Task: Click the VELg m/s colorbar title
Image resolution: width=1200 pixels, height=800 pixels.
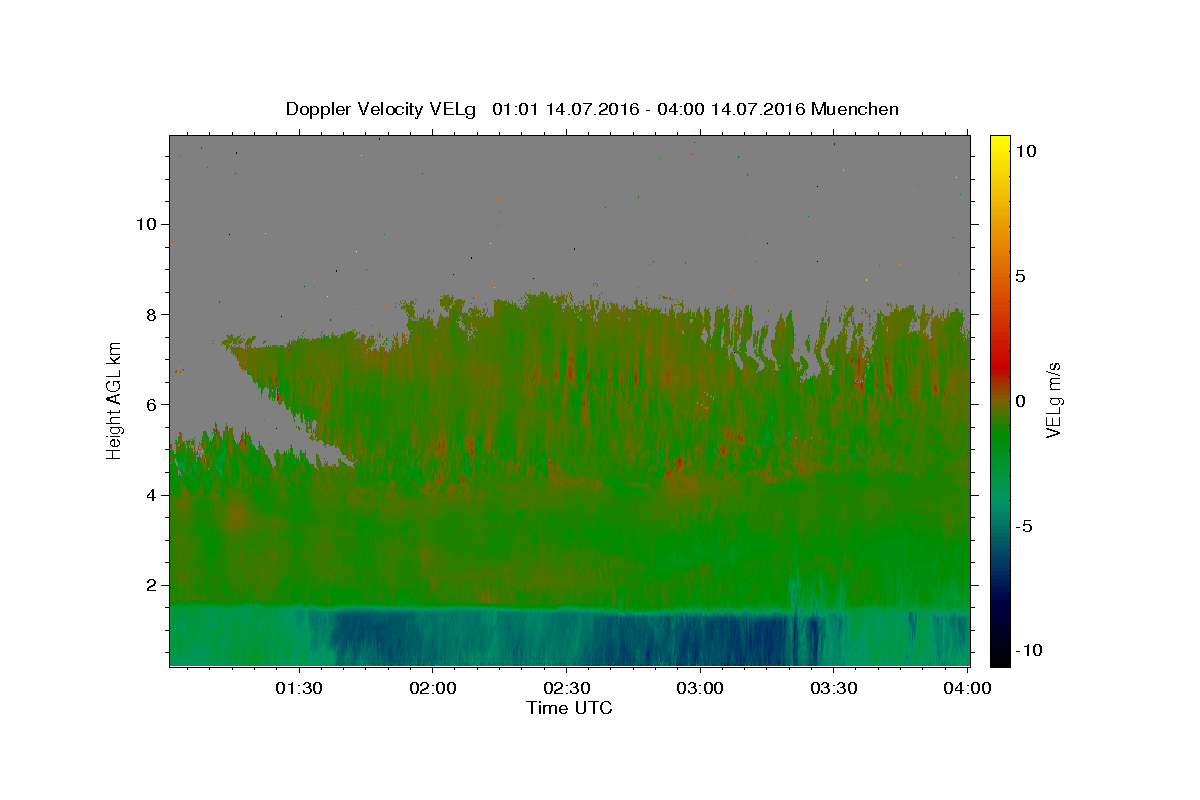Action: coord(1053,400)
